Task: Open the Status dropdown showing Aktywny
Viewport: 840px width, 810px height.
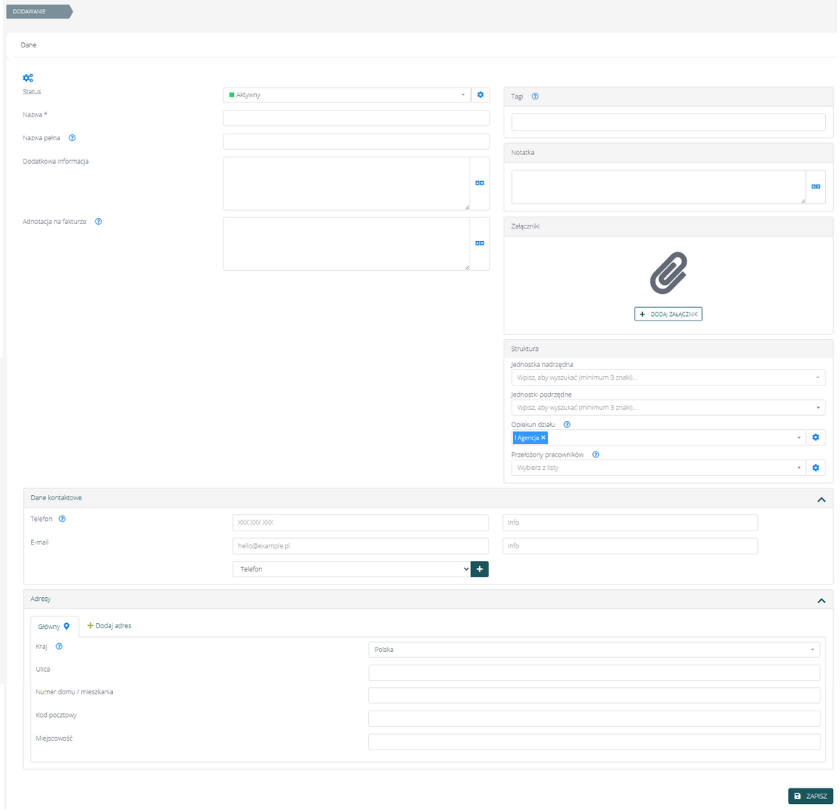Action: tap(347, 95)
